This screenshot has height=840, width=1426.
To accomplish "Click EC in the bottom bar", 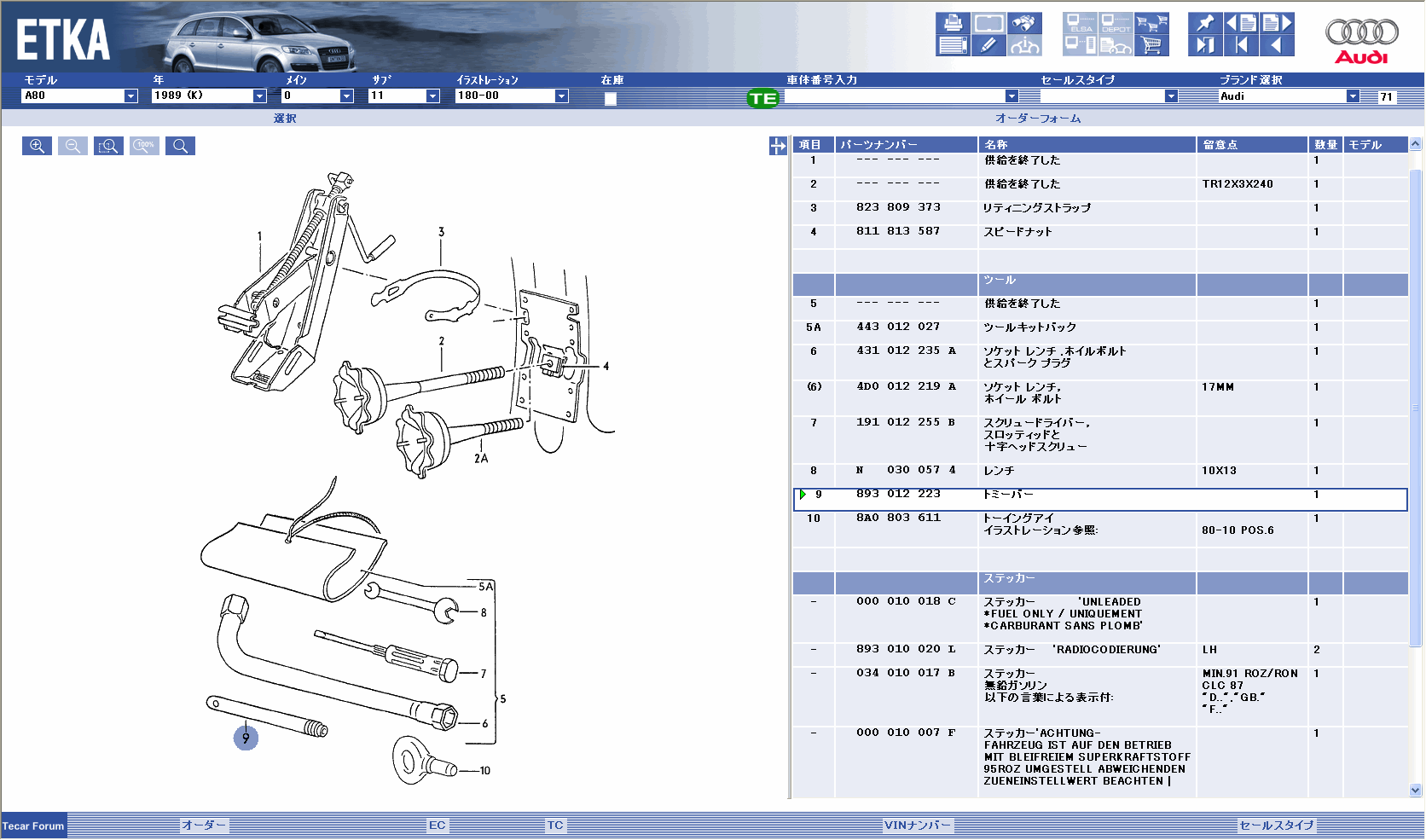I will 437,825.
